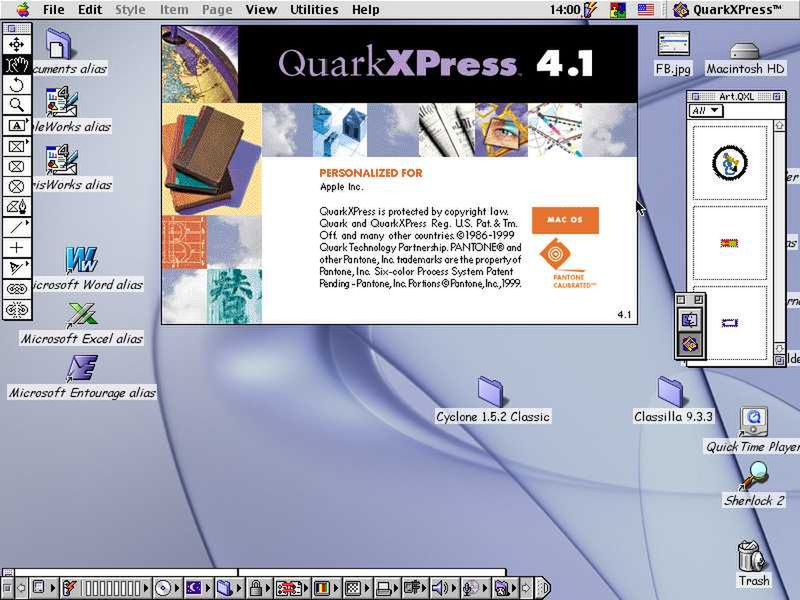Open the All labels dropdown in Art.QXL

coord(706,110)
